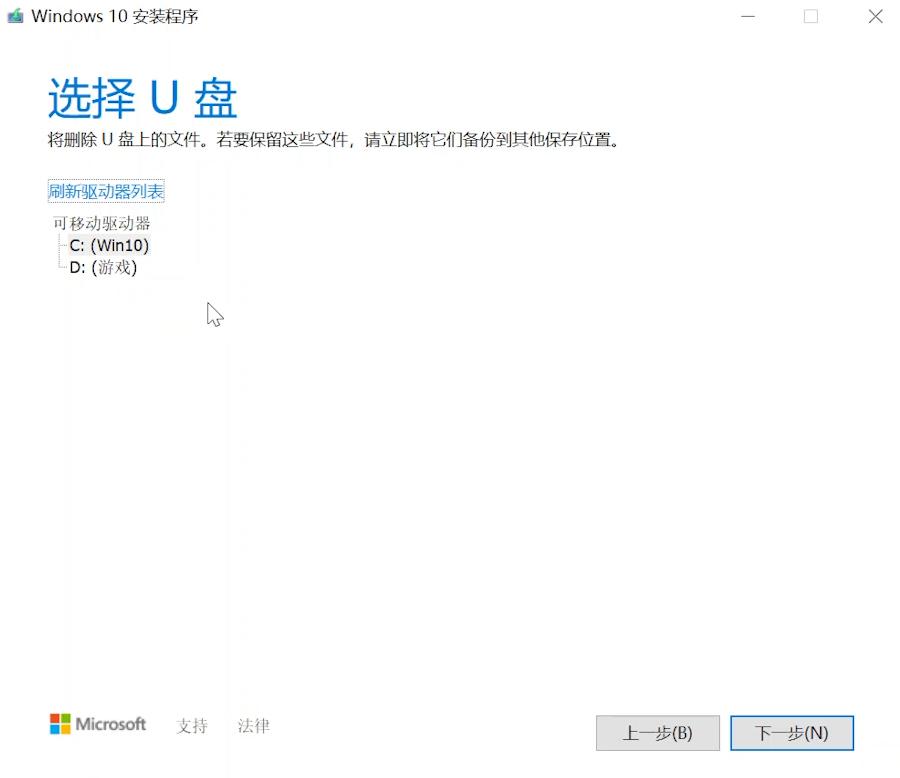
Task: Click the focused outline around 刷新驱动器列表
Action: pos(105,189)
